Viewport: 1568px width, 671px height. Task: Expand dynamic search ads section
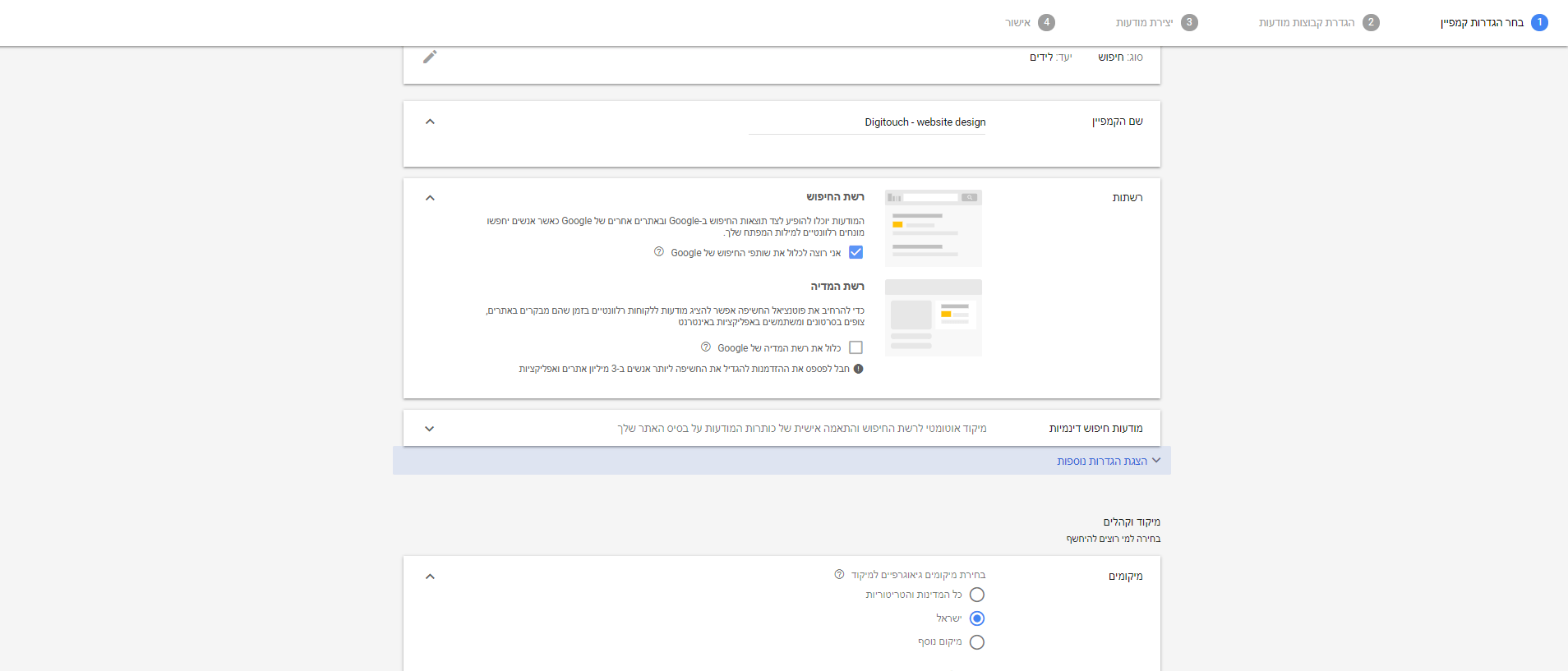point(430,429)
